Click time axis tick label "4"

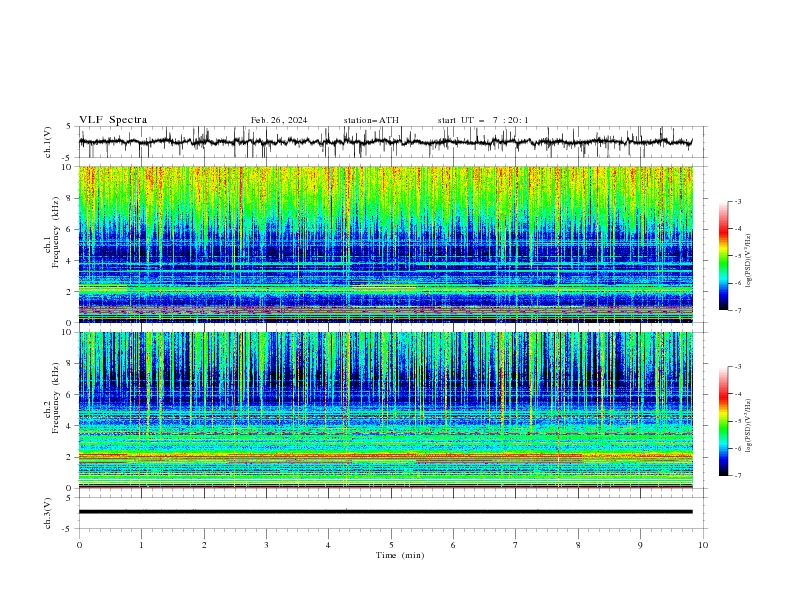(328, 545)
